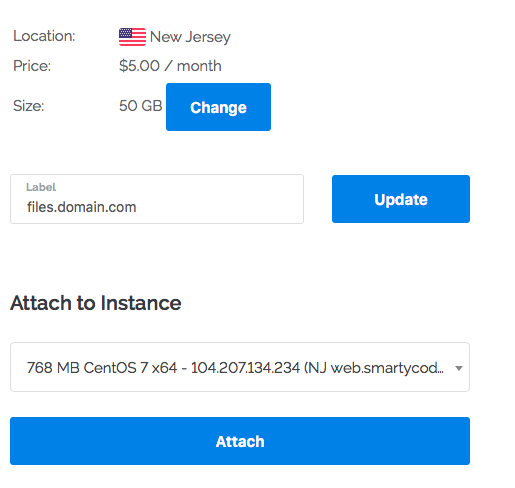The width and height of the screenshot is (515, 488).
Task: Select the 768 MB CentOS 7 x64 entry
Action: [102, 368]
